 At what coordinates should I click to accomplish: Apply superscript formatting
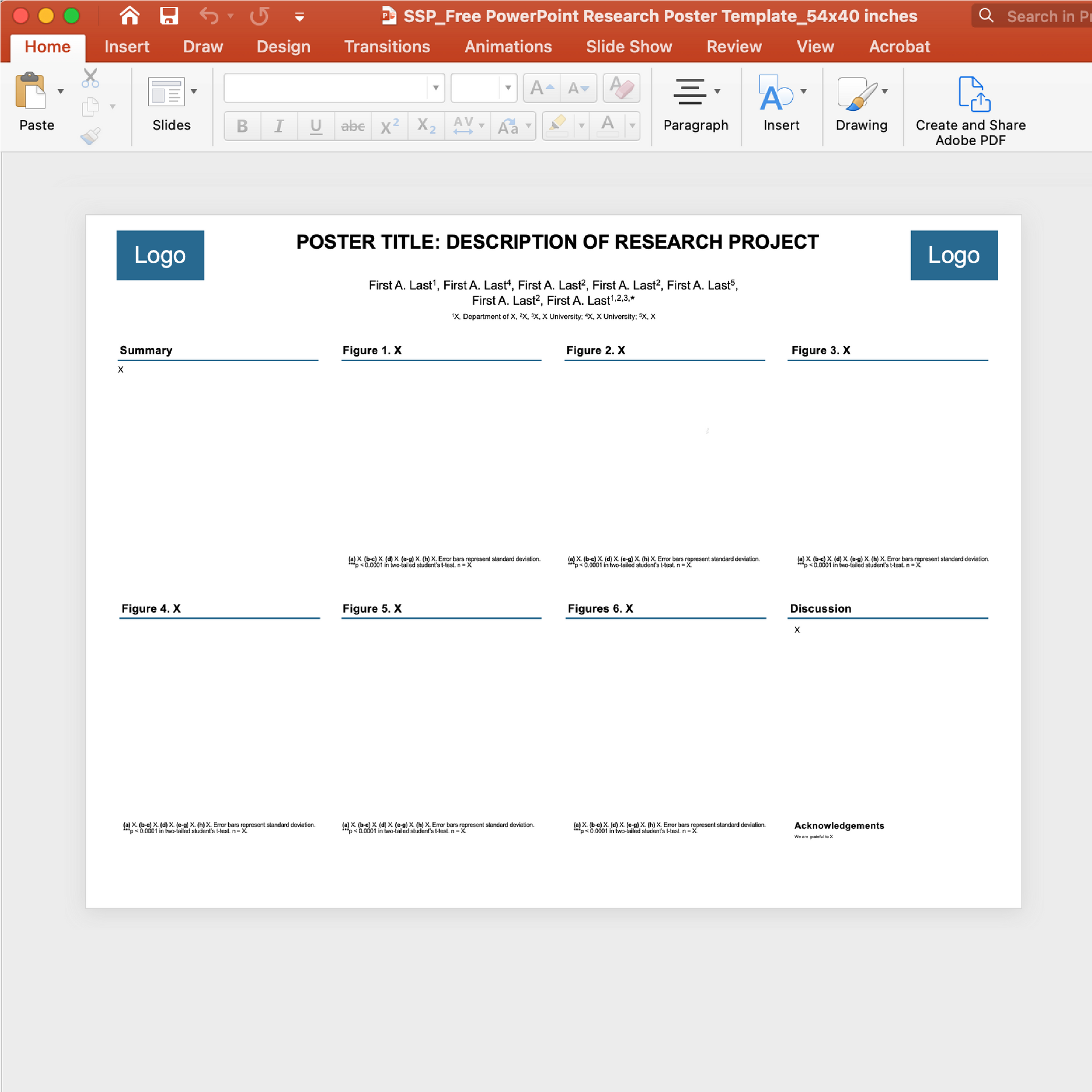click(389, 126)
